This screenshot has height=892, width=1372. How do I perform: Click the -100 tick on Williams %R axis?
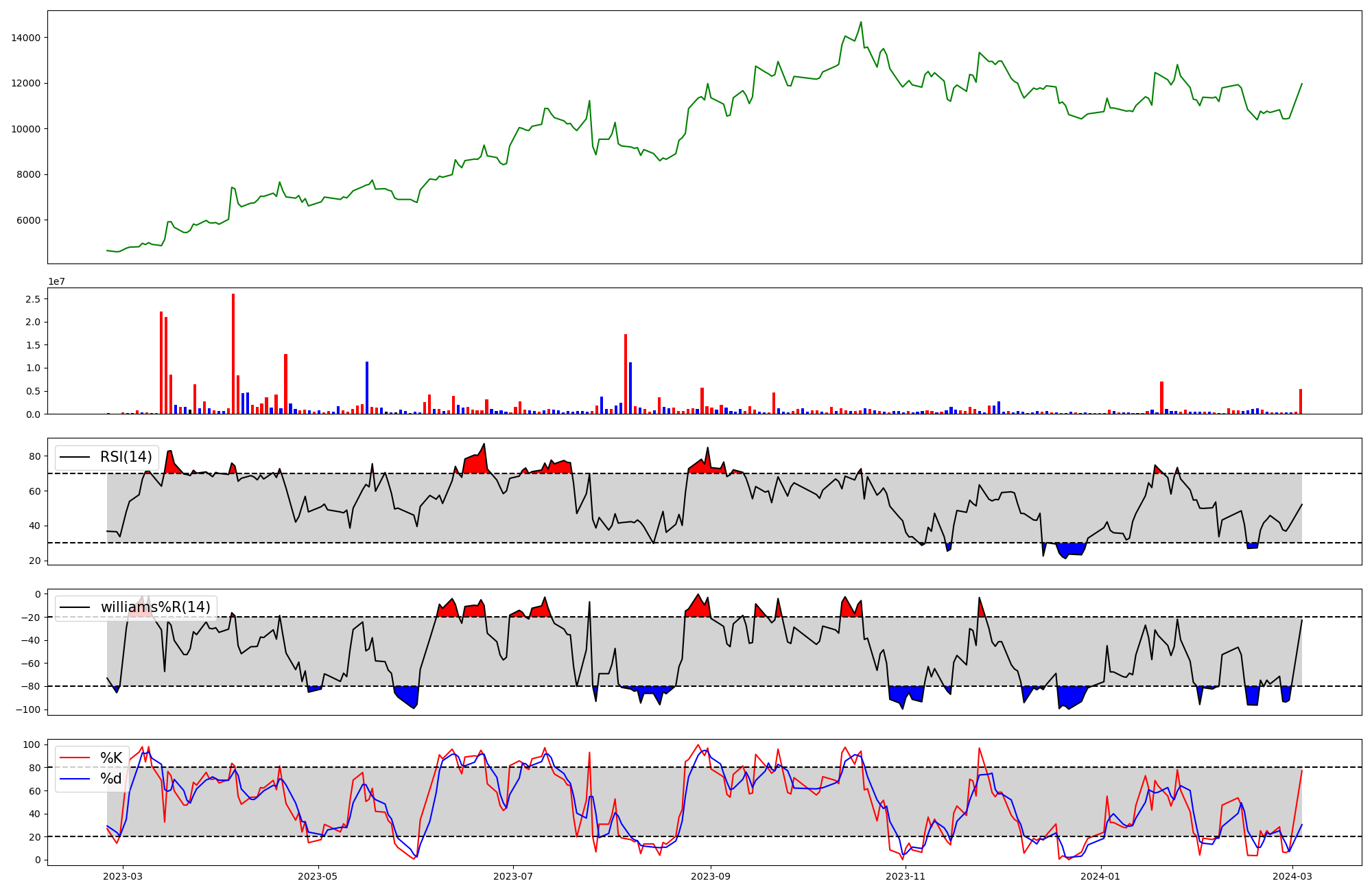[29, 709]
